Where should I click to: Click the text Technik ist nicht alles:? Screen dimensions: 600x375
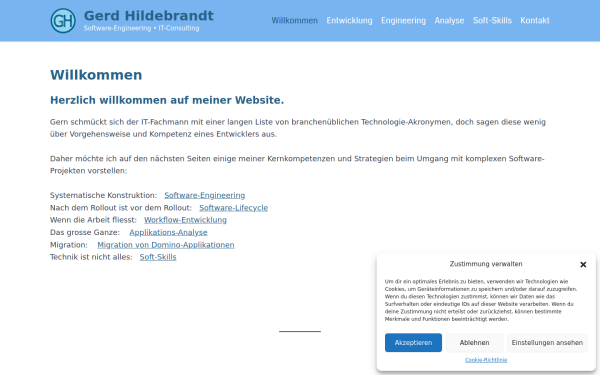pos(91,257)
